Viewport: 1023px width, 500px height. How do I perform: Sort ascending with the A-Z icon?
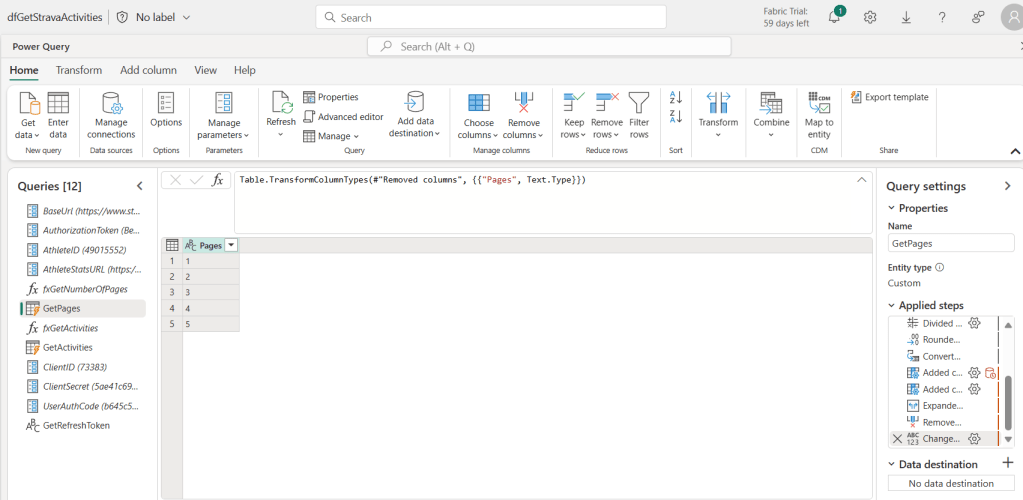[x=675, y=98]
